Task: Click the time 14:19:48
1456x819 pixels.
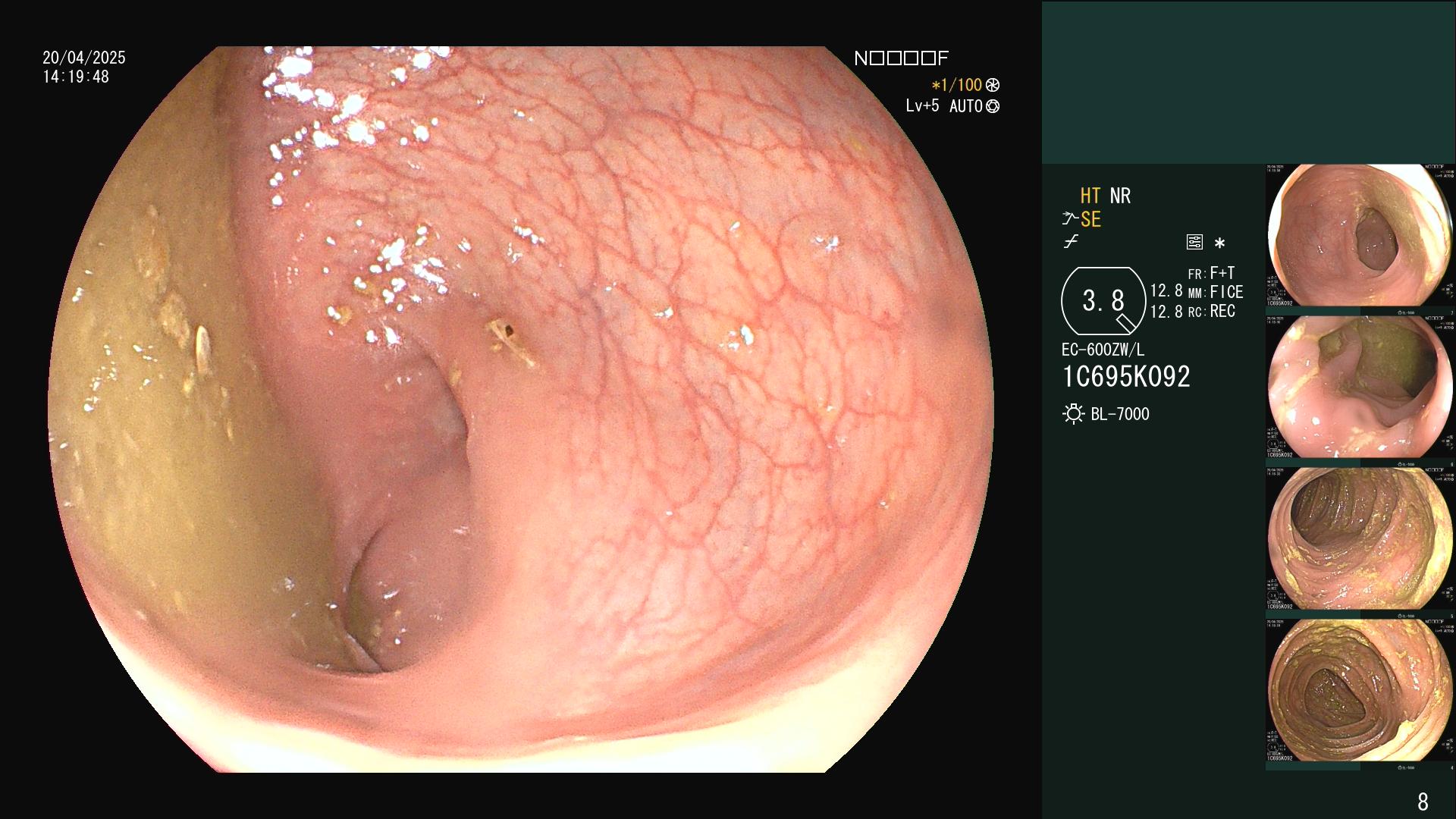Action: tap(76, 77)
